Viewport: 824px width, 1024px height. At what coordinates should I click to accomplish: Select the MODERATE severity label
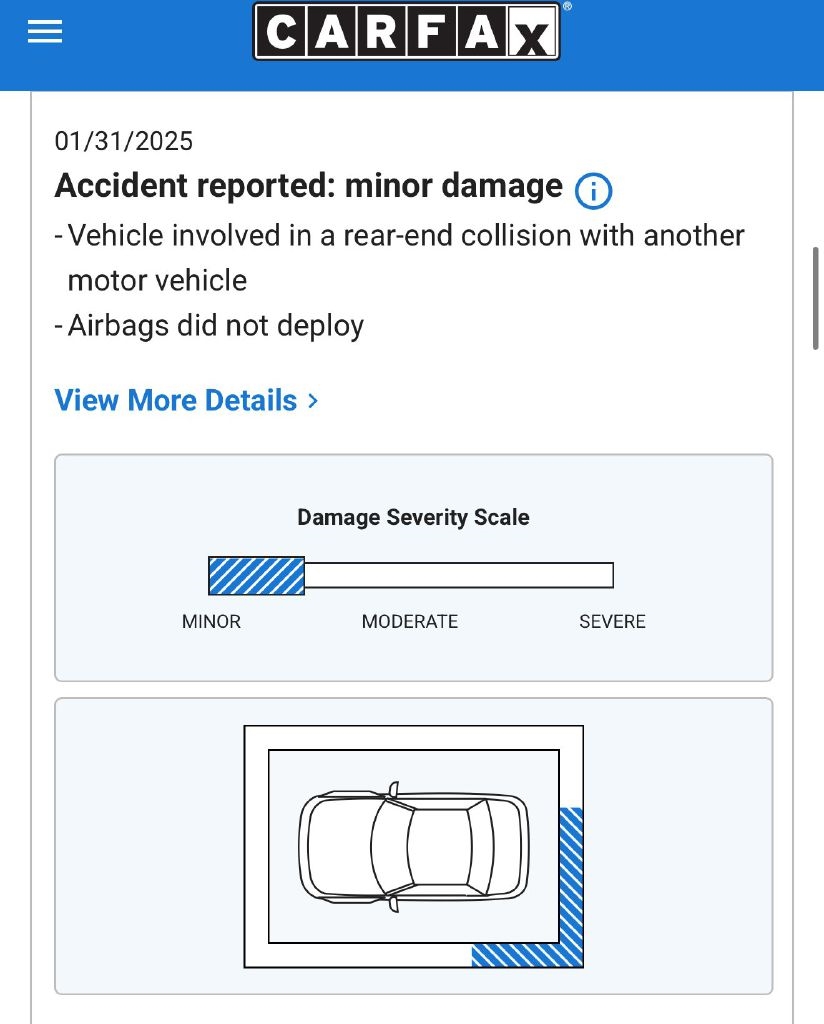(410, 622)
